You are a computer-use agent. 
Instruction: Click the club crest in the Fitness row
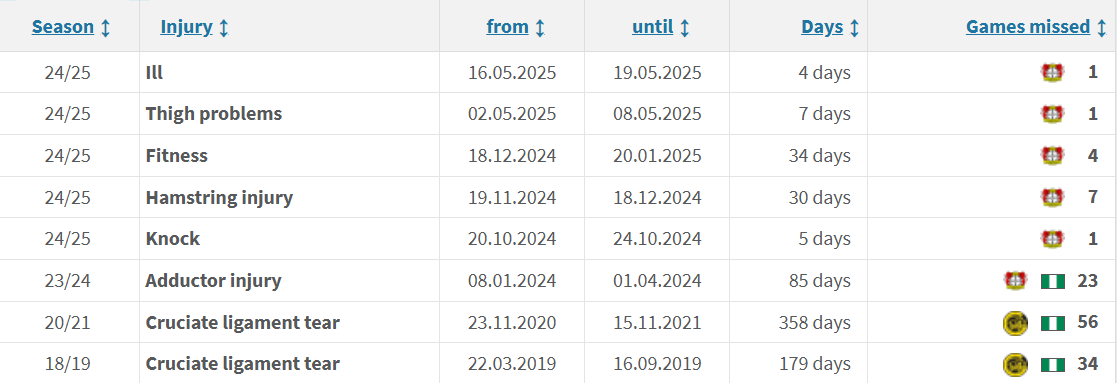(x=1052, y=155)
